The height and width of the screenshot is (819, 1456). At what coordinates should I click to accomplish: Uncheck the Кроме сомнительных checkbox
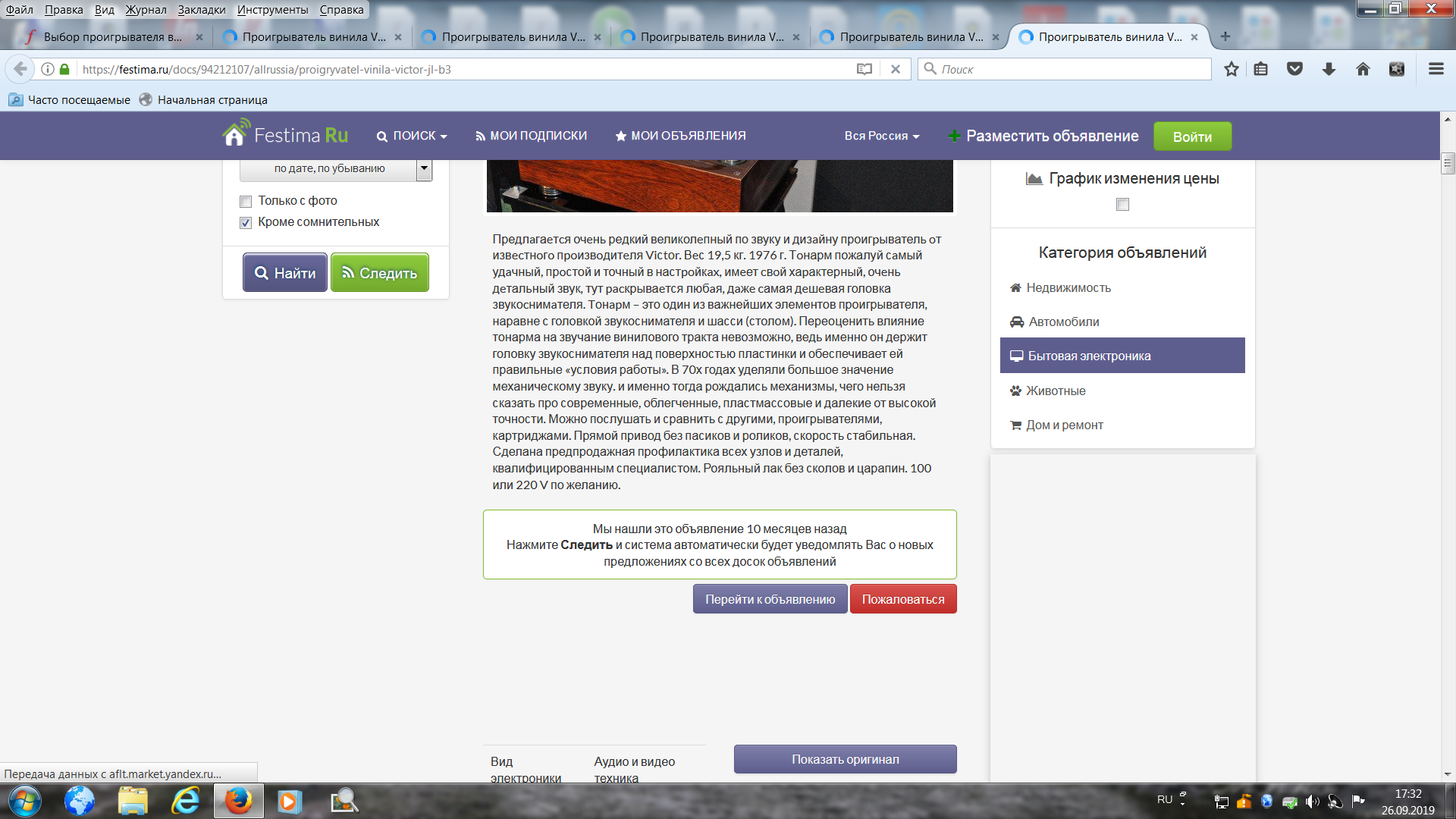pos(246,223)
